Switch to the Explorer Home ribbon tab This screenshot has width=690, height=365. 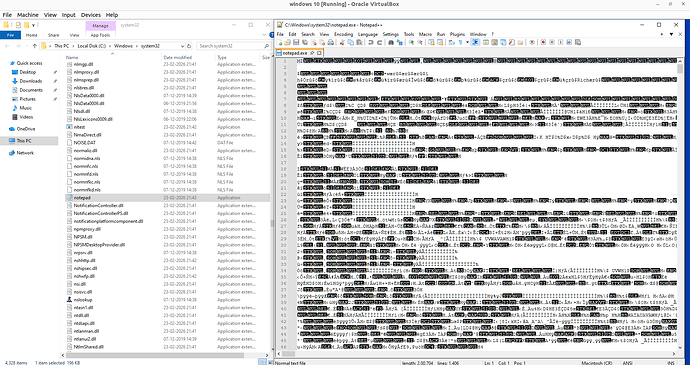pos(31,35)
